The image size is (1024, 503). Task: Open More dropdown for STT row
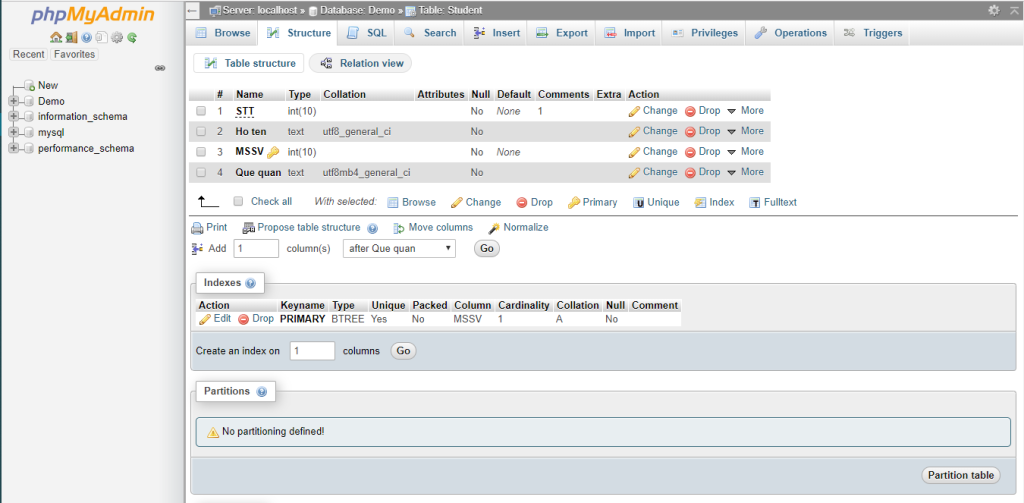[x=745, y=111]
